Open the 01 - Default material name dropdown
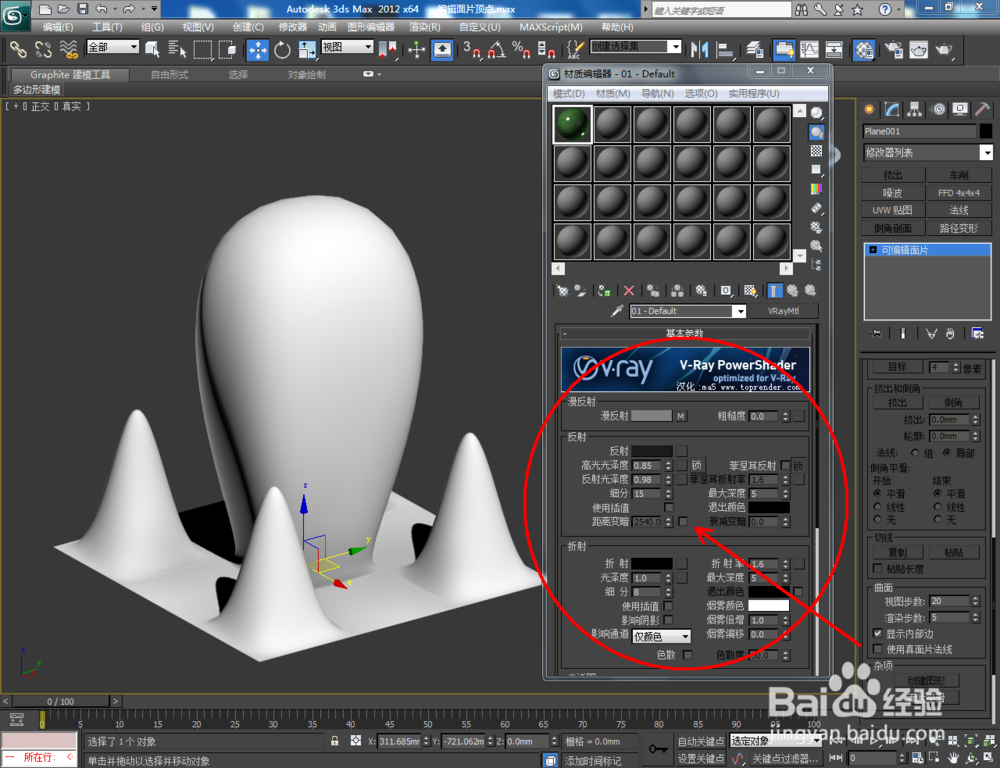The width and height of the screenshot is (1000, 768). pos(739,311)
